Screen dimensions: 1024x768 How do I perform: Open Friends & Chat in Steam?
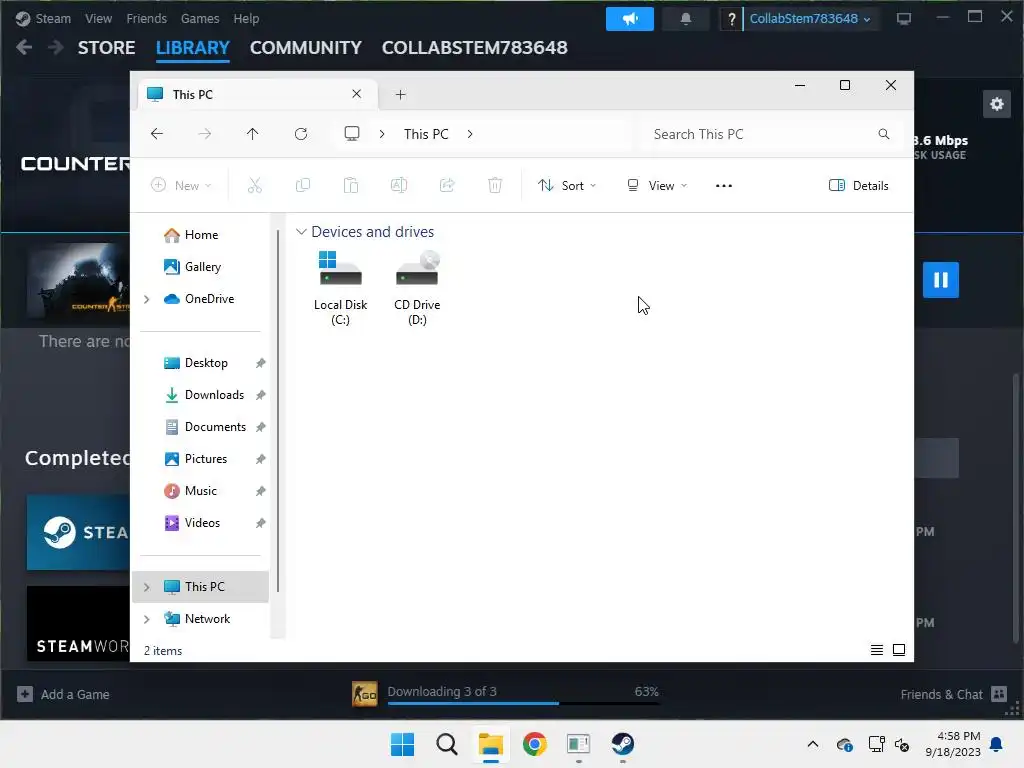pos(953,694)
